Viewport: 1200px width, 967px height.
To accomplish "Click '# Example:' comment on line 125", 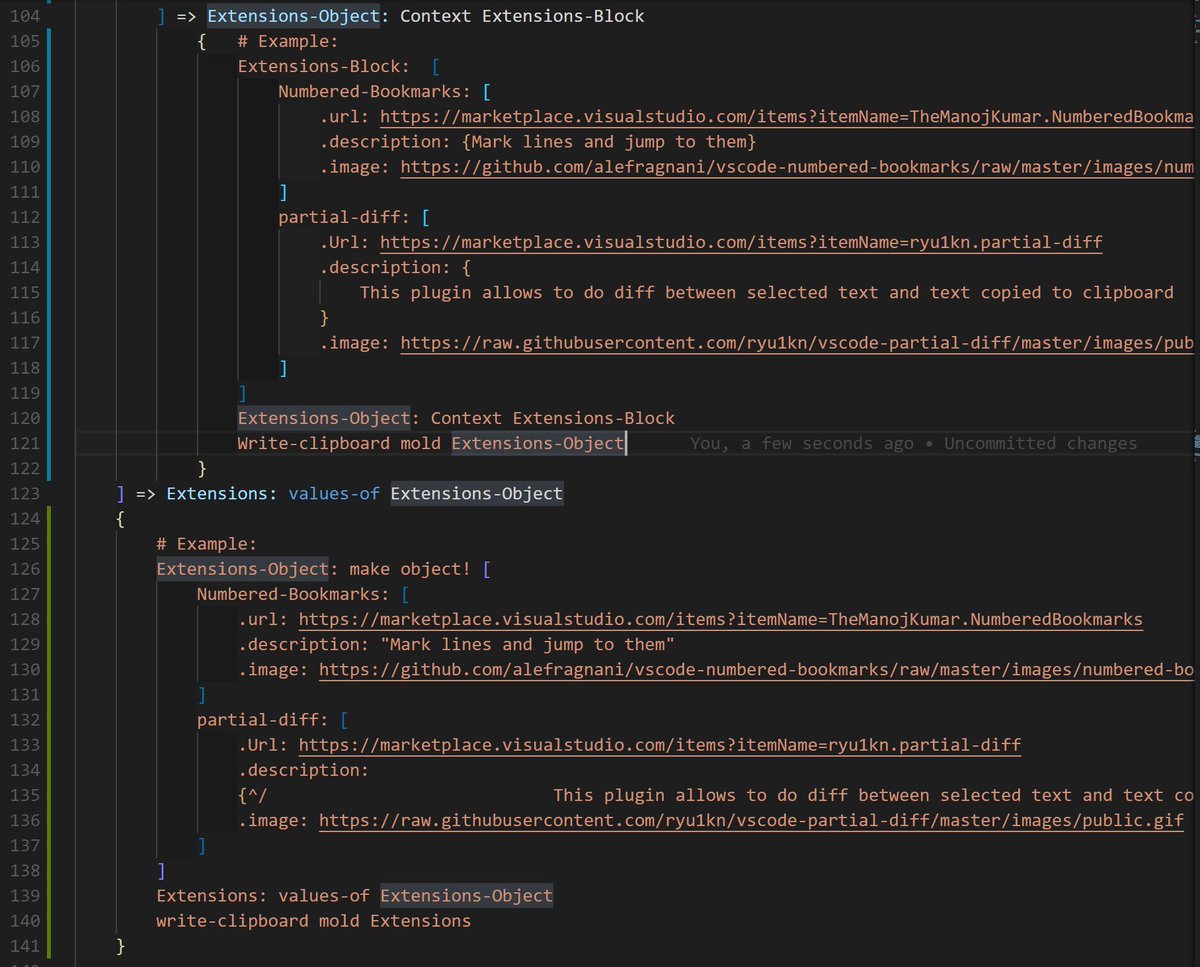I will pyautogui.click(x=207, y=544).
